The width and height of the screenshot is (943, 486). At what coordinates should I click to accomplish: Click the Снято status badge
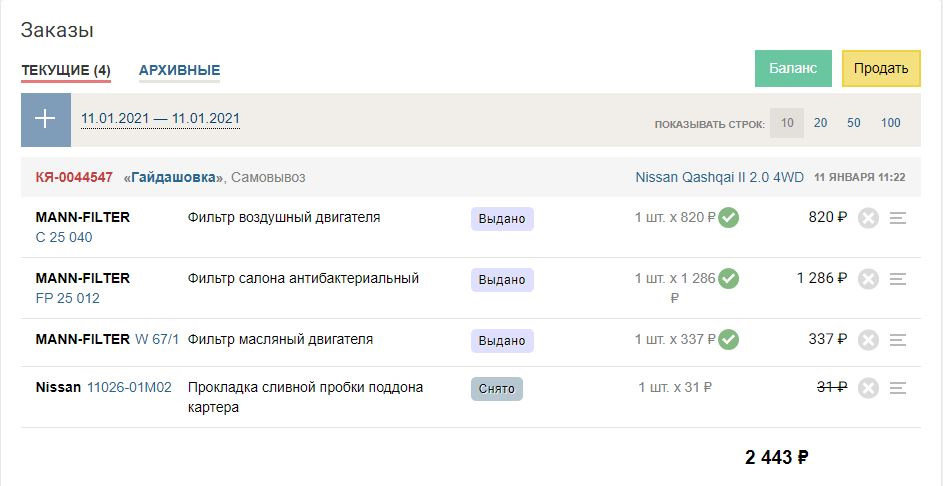tap(497, 389)
